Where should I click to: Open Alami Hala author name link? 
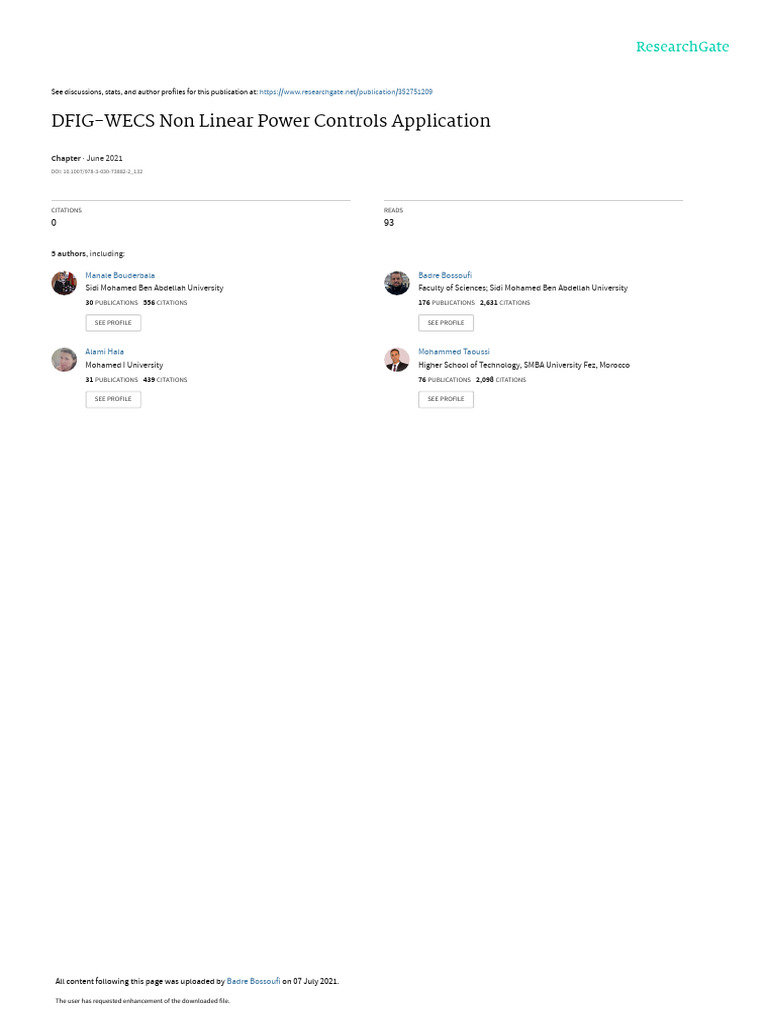point(104,352)
